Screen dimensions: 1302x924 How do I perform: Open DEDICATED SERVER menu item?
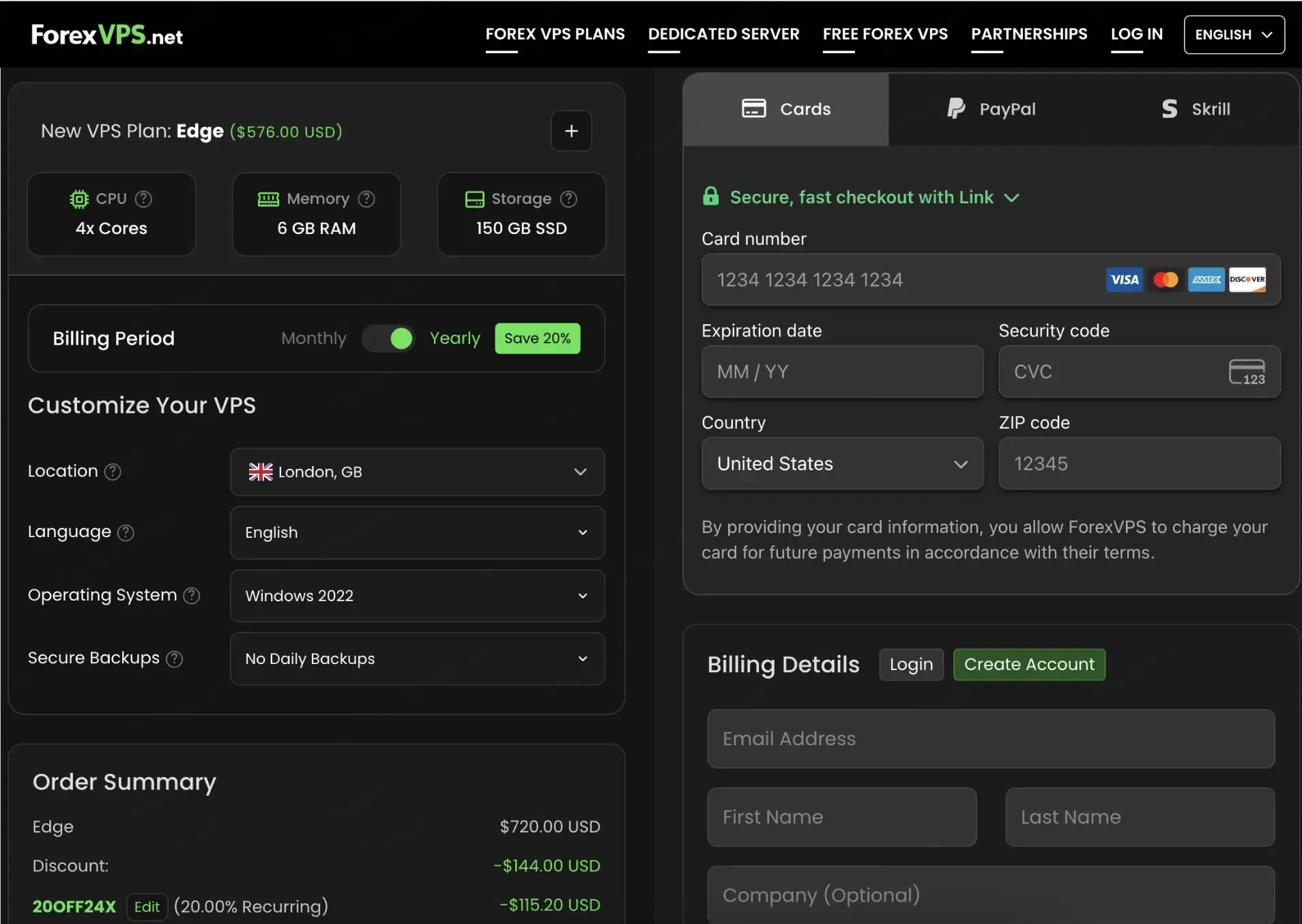click(723, 34)
